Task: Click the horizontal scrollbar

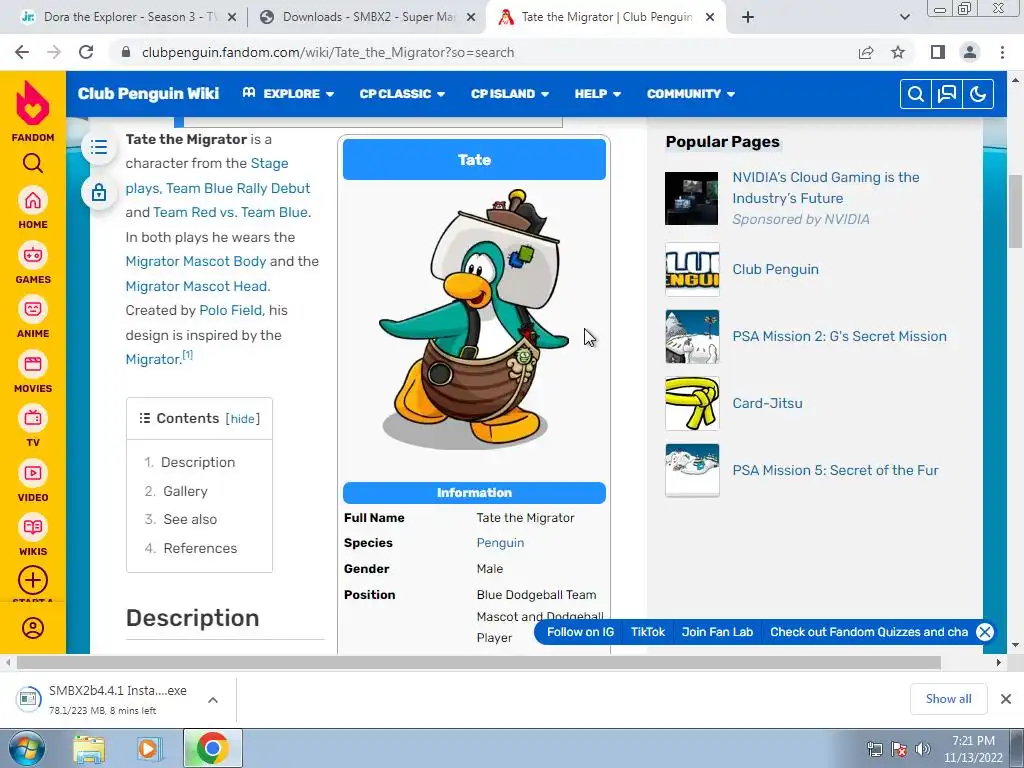Action: pyautogui.click(x=479, y=663)
